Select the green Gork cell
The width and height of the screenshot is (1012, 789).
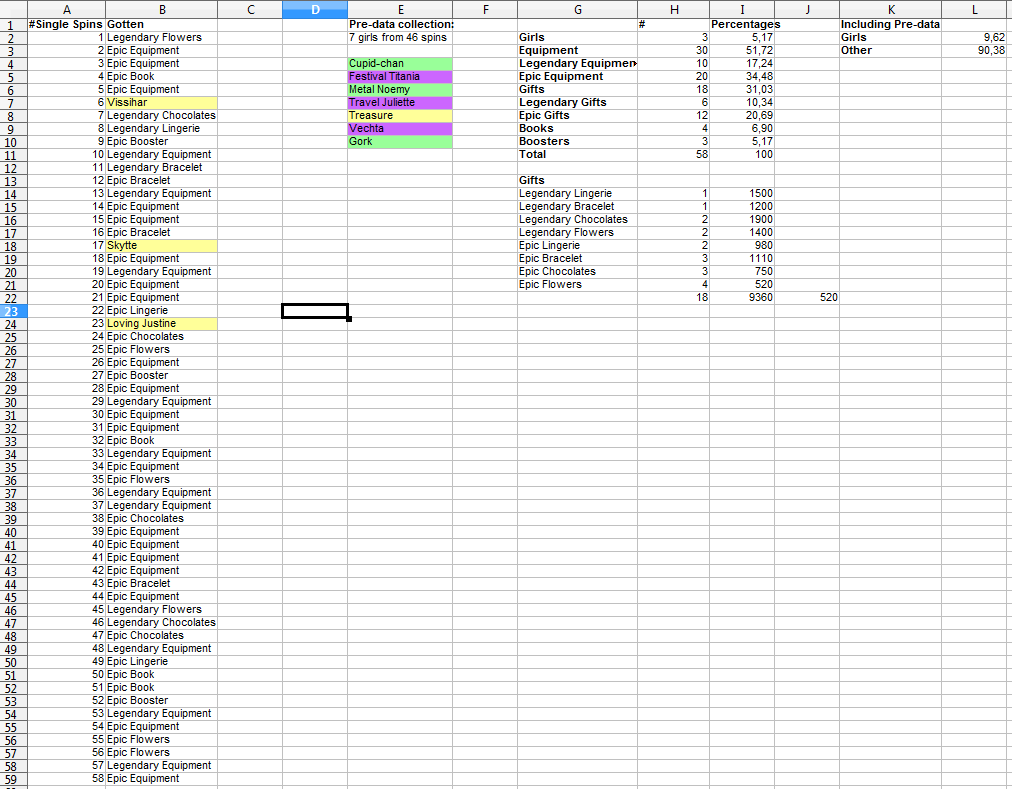pyautogui.click(x=399, y=141)
